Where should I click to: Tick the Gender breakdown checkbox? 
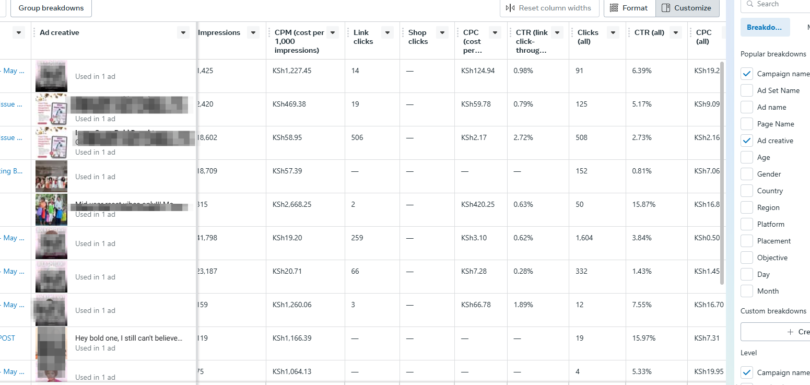pos(746,174)
